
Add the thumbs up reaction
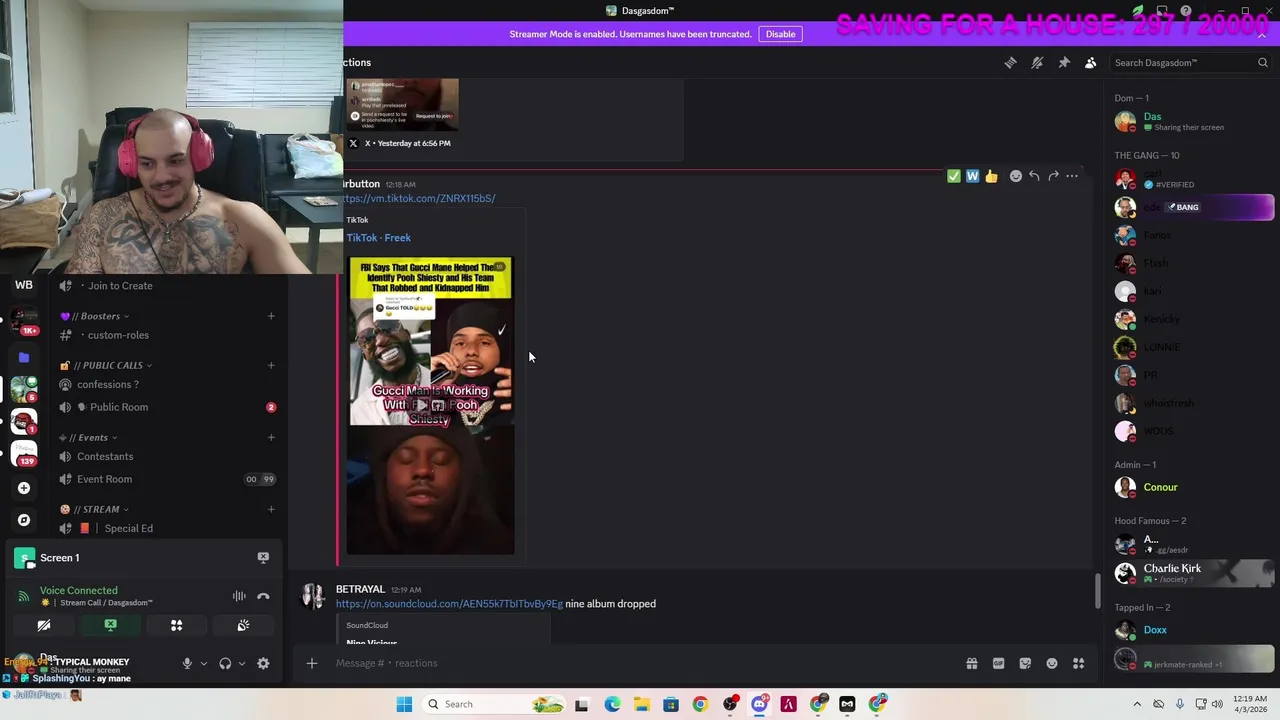991,176
